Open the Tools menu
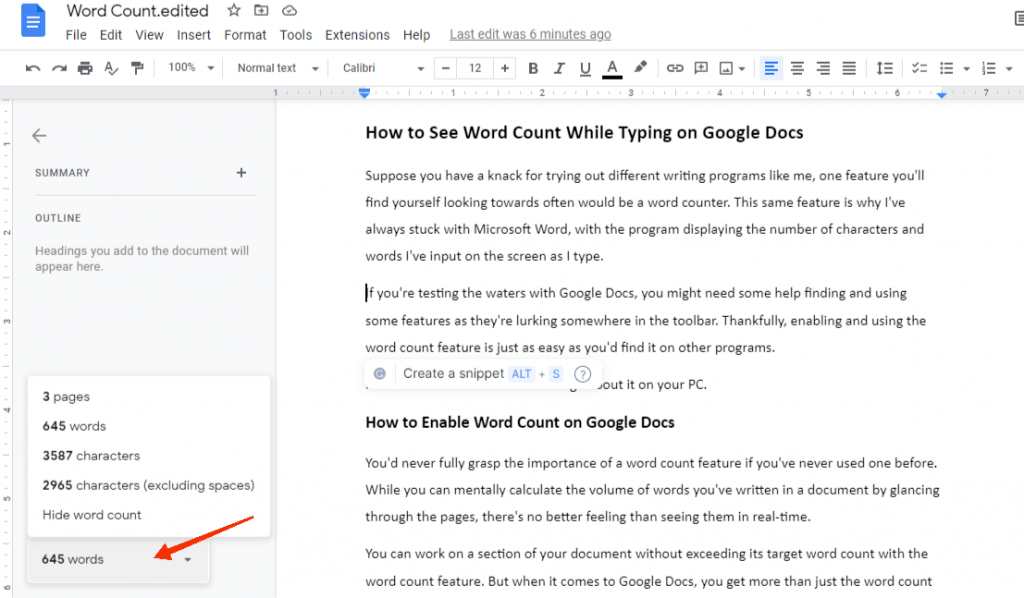This screenshot has width=1024, height=598. [x=295, y=34]
